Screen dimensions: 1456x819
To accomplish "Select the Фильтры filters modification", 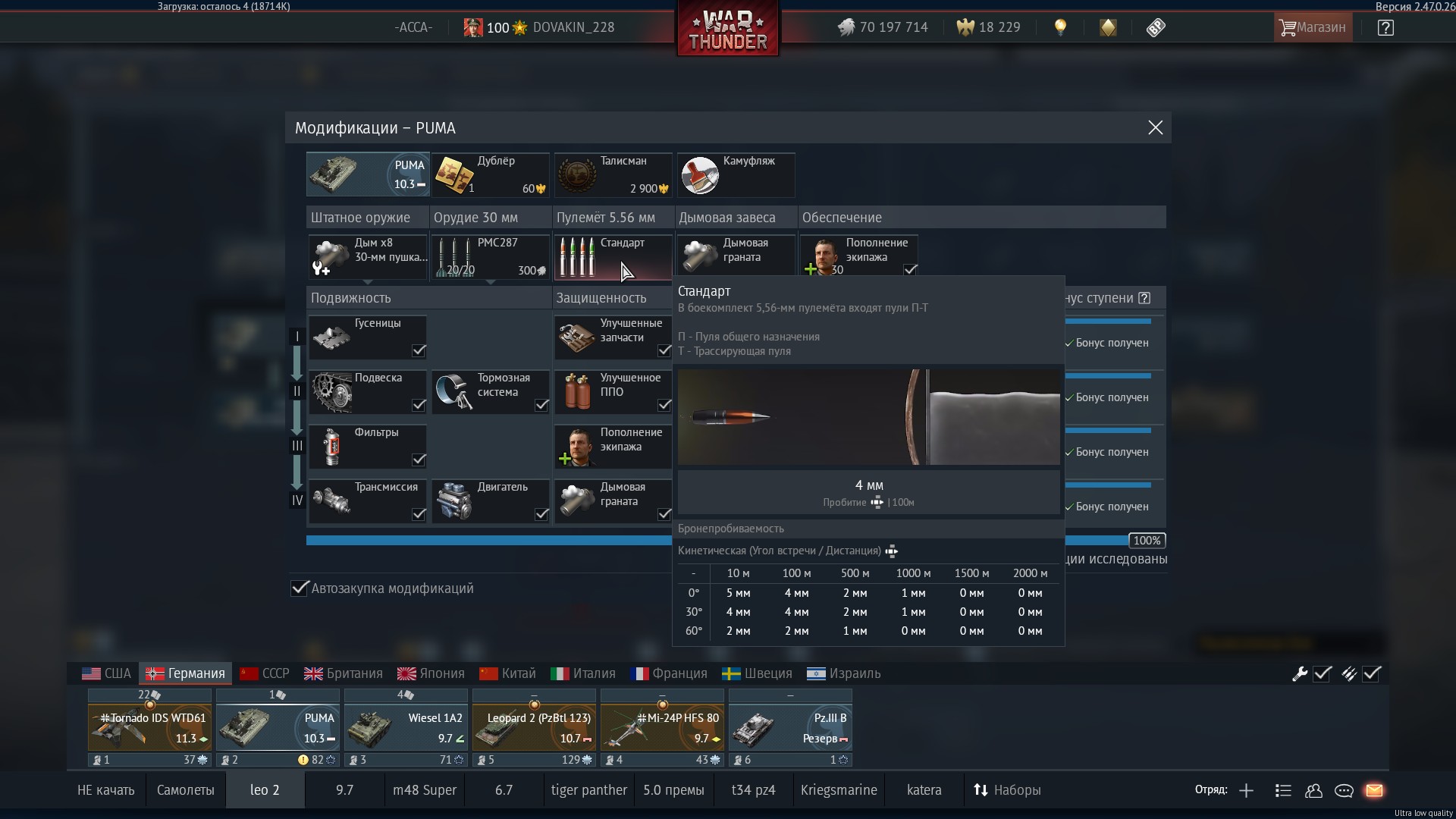I will click(368, 446).
